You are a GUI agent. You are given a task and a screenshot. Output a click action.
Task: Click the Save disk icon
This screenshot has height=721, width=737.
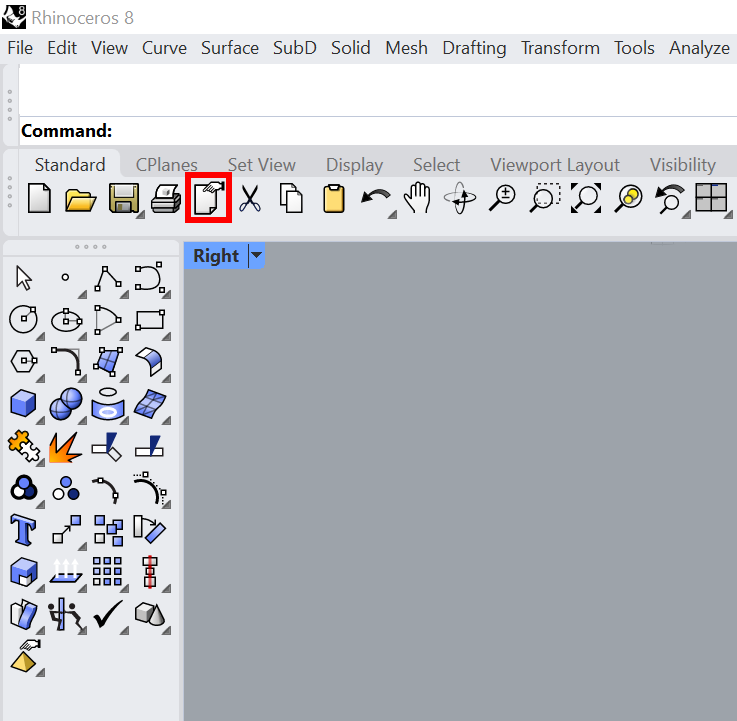pos(123,198)
